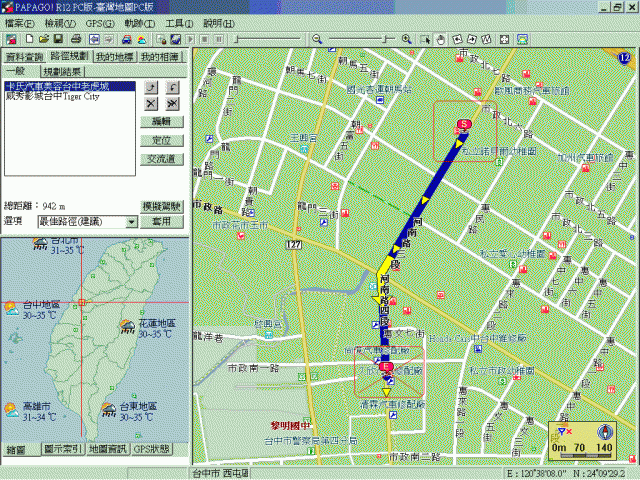Click the landscape picture icon in toolbar
Screen dimensions: 640x480
point(523,39)
